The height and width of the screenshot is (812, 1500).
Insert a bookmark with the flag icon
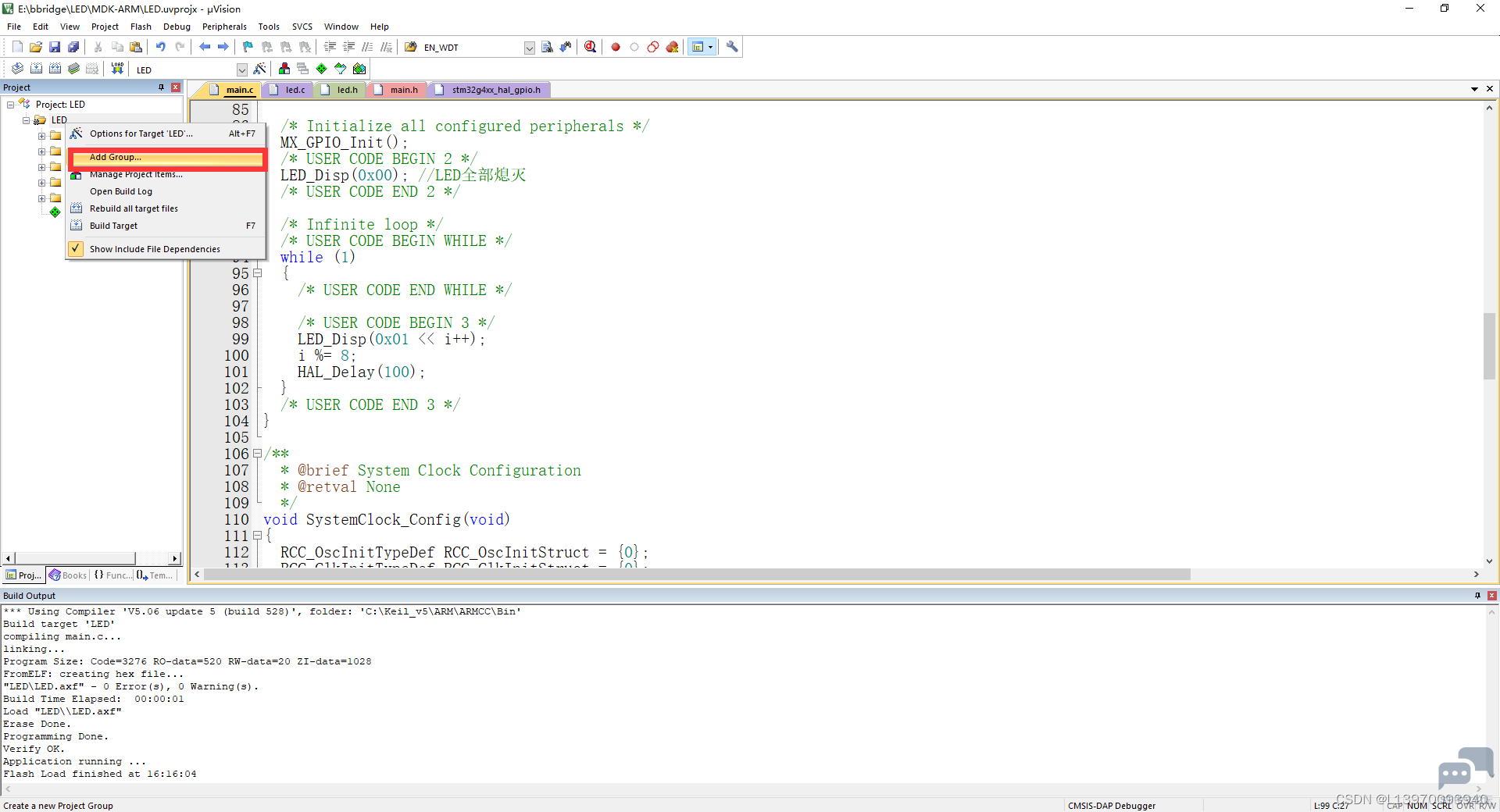pyautogui.click(x=248, y=47)
